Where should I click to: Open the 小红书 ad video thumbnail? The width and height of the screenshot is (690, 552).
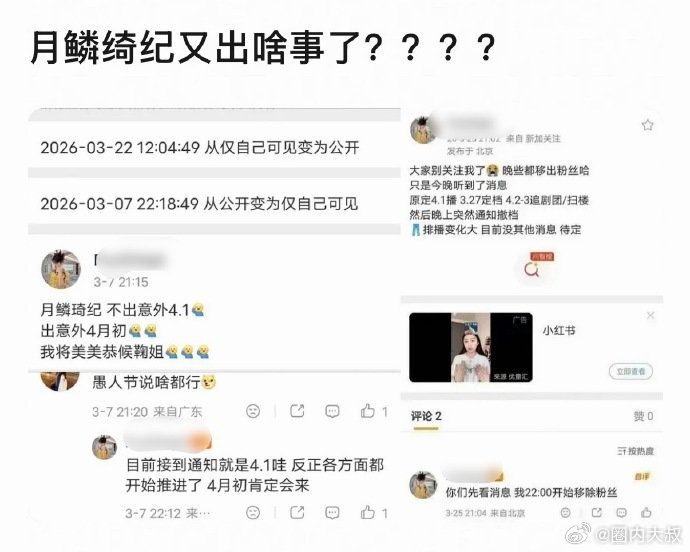(x=470, y=347)
